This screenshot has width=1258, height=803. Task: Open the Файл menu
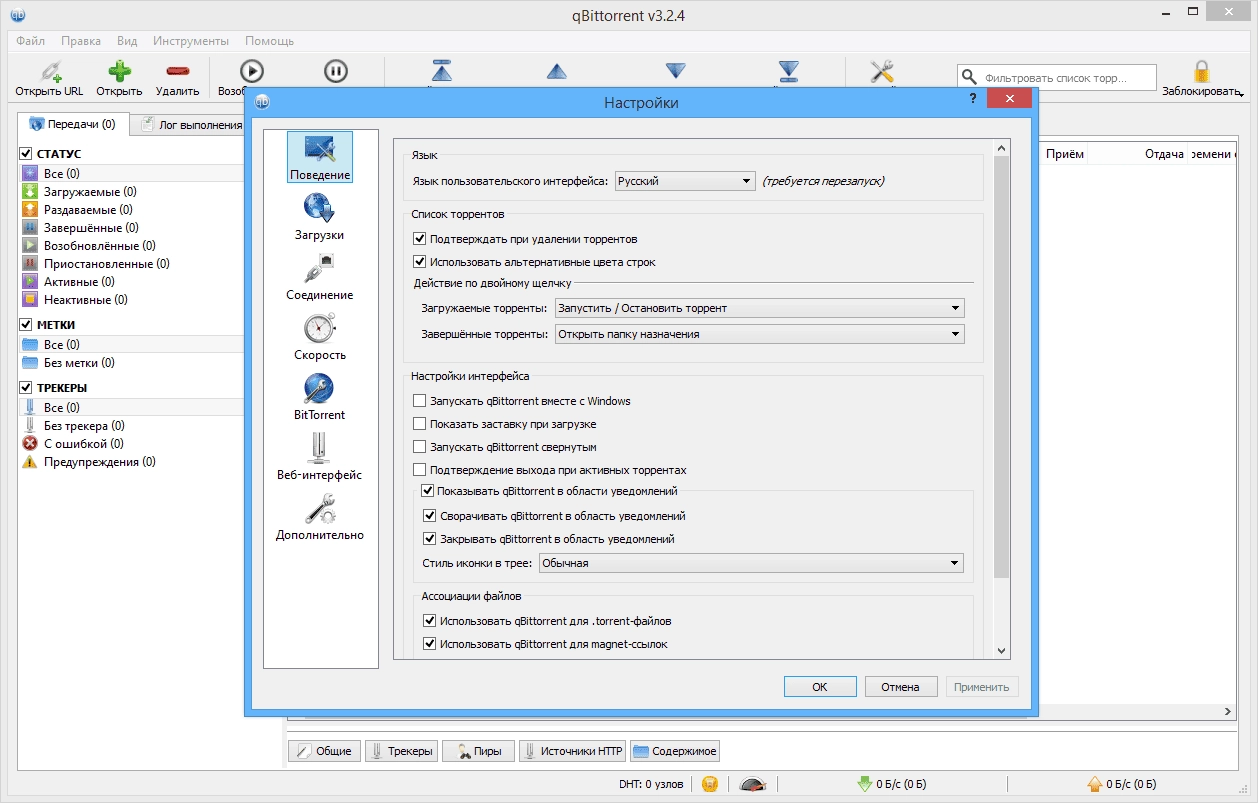point(30,41)
